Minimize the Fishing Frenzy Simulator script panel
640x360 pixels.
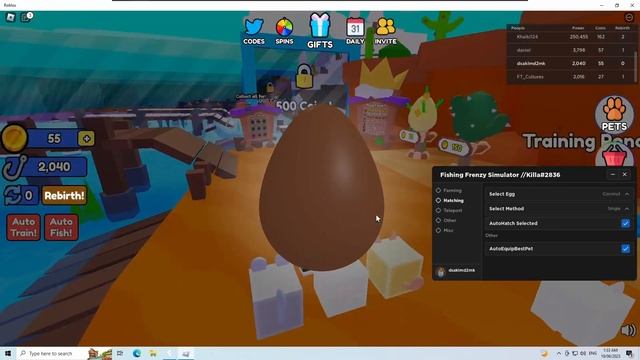(613, 174)
